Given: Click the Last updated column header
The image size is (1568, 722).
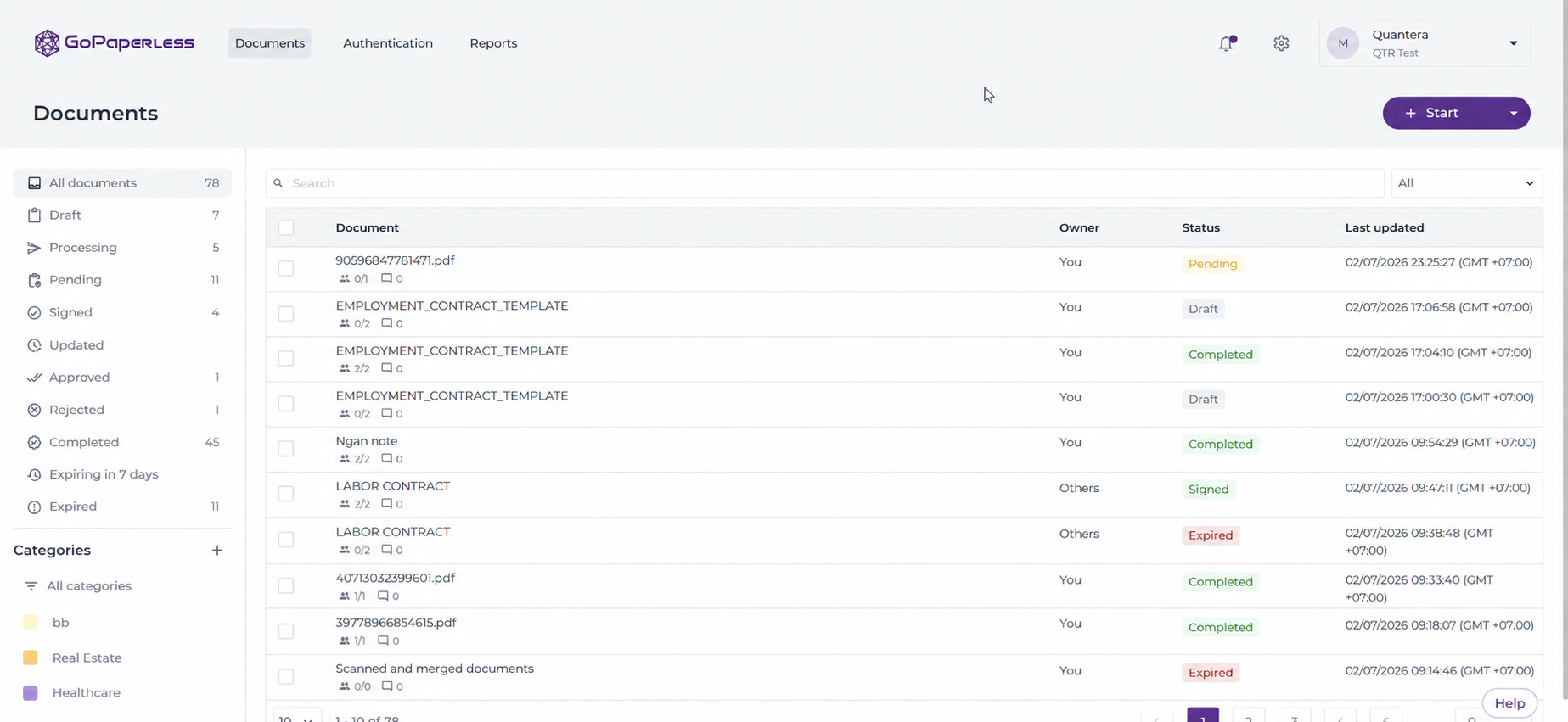Looking at the screenshot, I should 1385,227.
